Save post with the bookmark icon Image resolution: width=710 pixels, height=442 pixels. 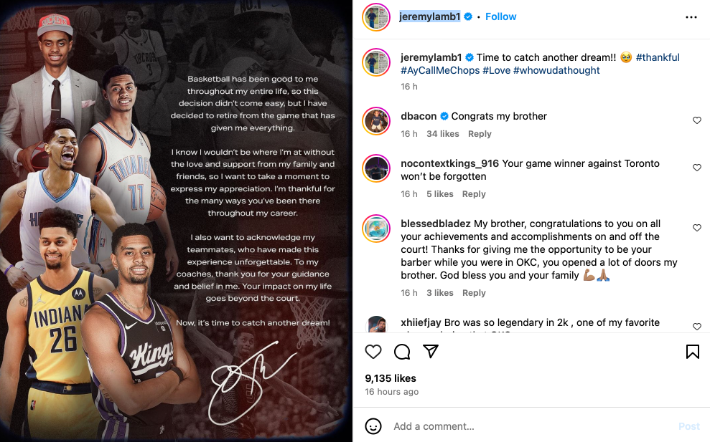click(692, 352)
